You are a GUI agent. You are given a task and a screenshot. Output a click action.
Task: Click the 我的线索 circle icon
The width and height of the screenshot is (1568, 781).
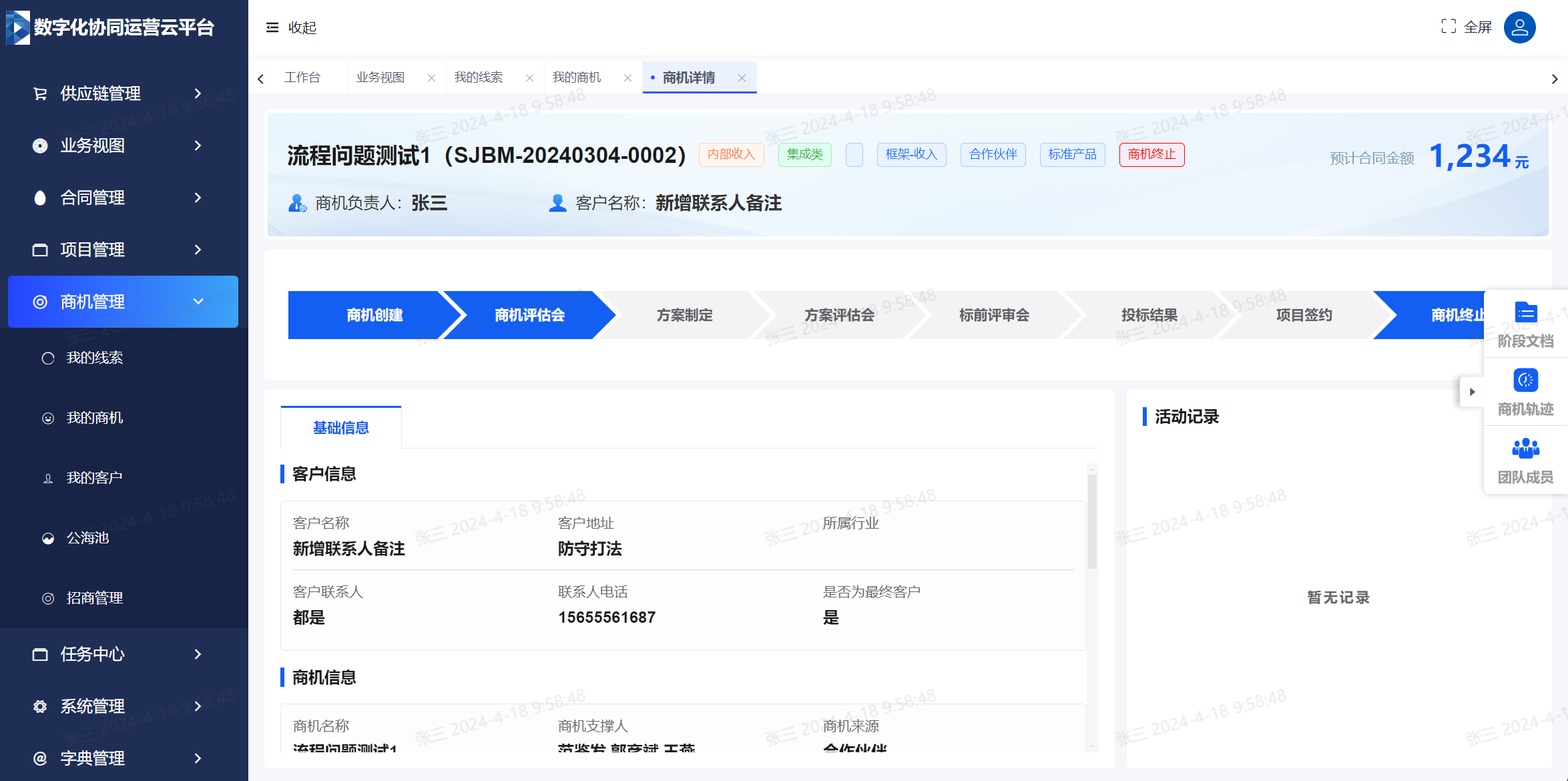coord(48,358)
